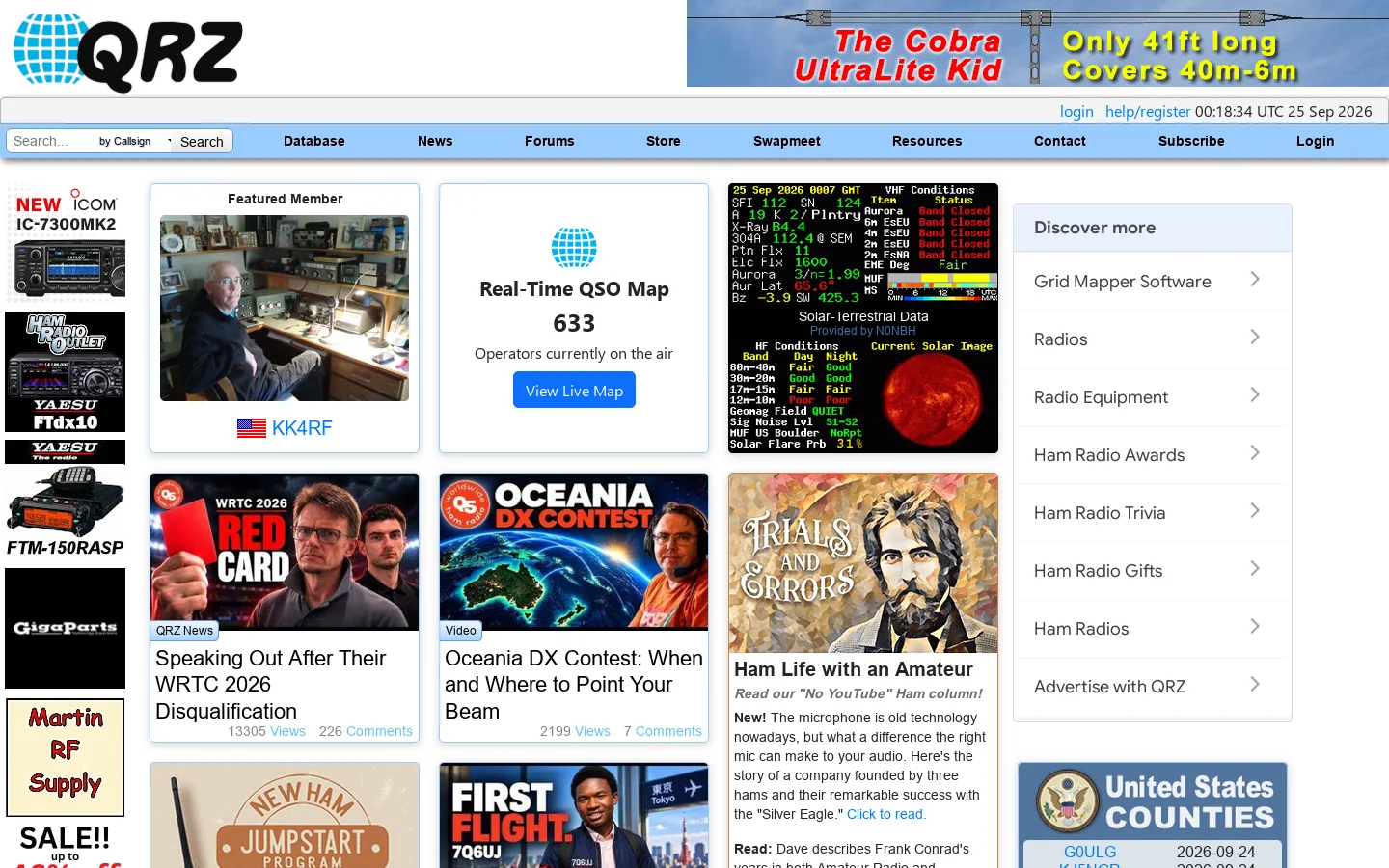Open the Trials and Errors column image
Screen dimensions: 1389x868
point(863,563)
